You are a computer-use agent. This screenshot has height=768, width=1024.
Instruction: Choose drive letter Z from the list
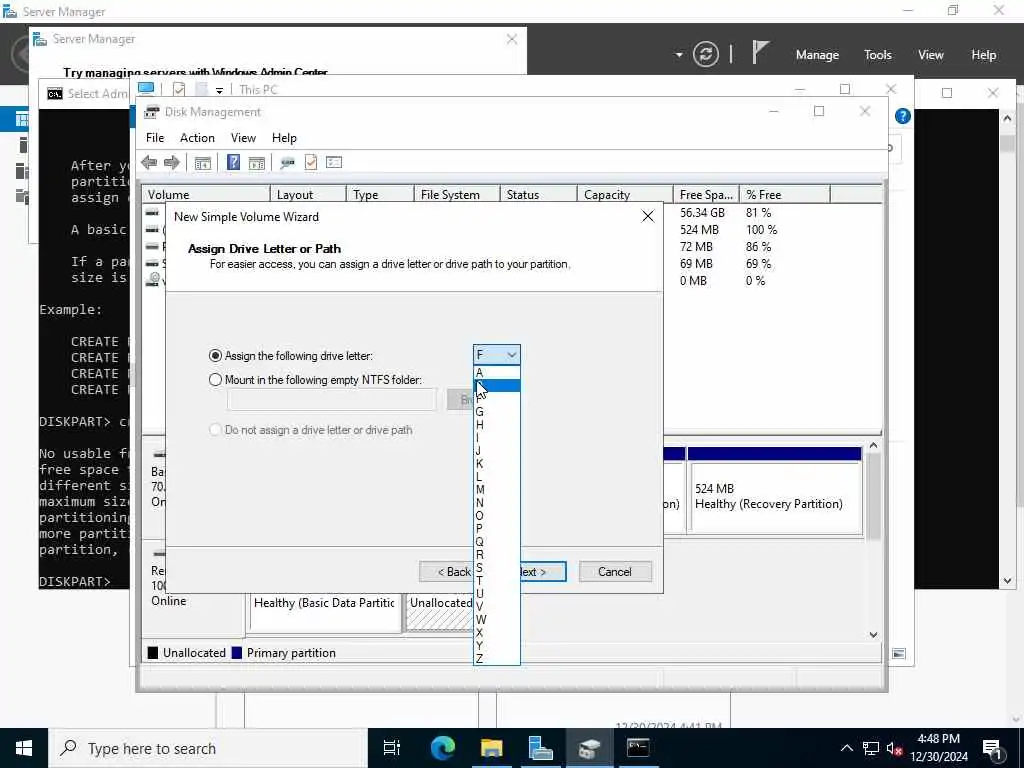496,658
